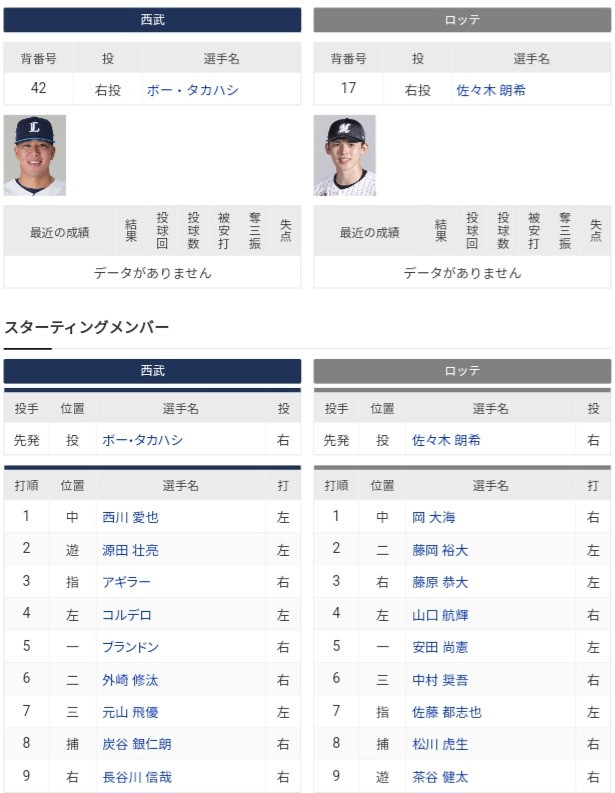Open 岡 大海 player page
Viewport: 615px width, 793px height.
click(x=434, y=517)
